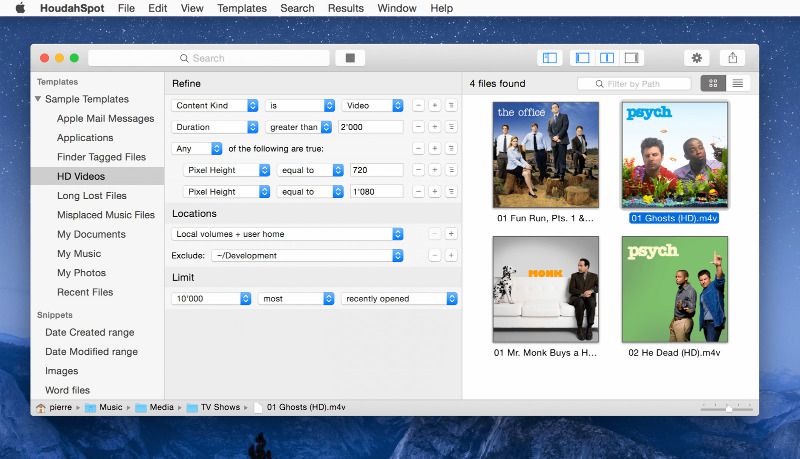Click the stop search button in toolbar

(x=349, y=58)
